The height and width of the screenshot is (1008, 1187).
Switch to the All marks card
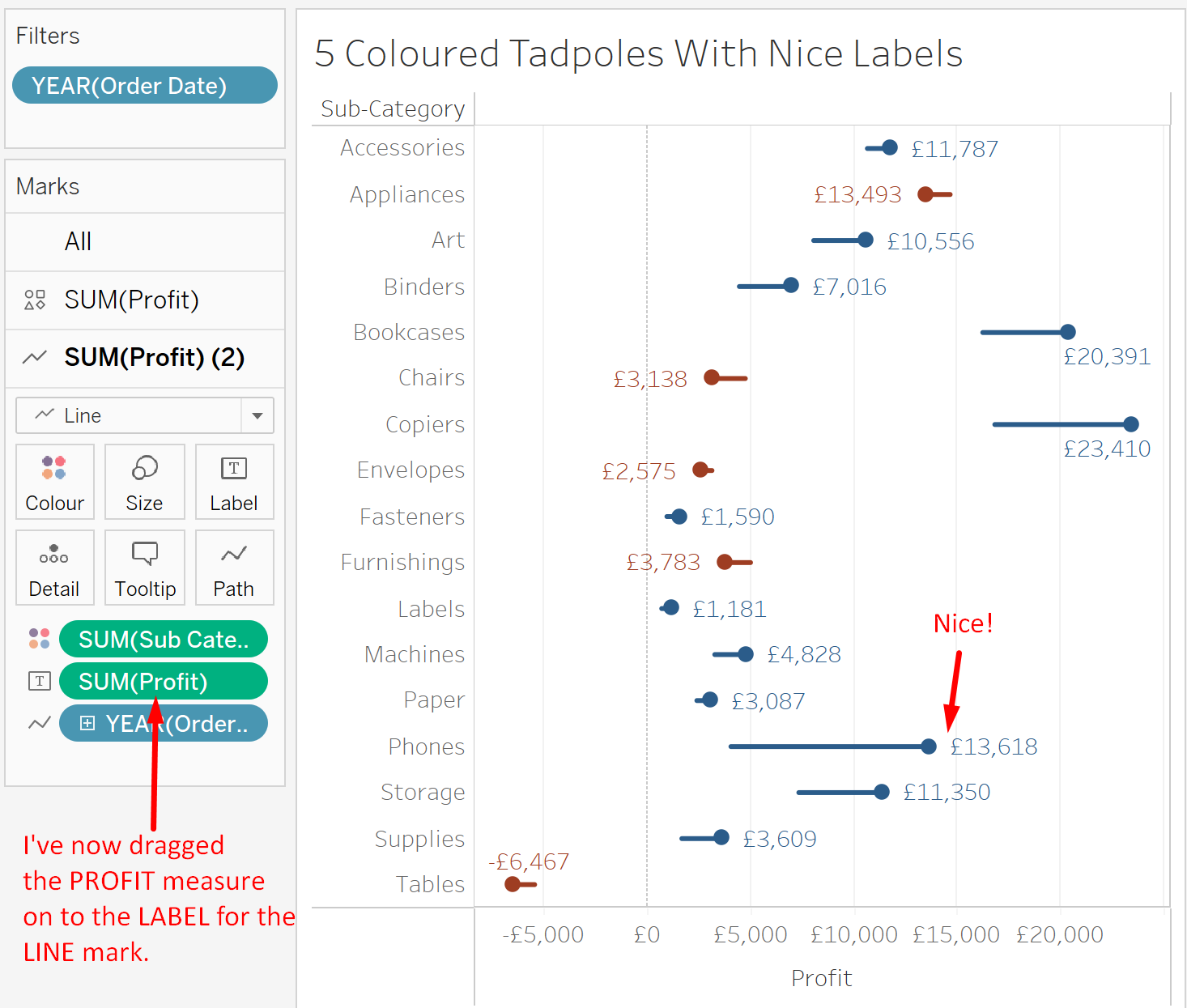[78, 241]
